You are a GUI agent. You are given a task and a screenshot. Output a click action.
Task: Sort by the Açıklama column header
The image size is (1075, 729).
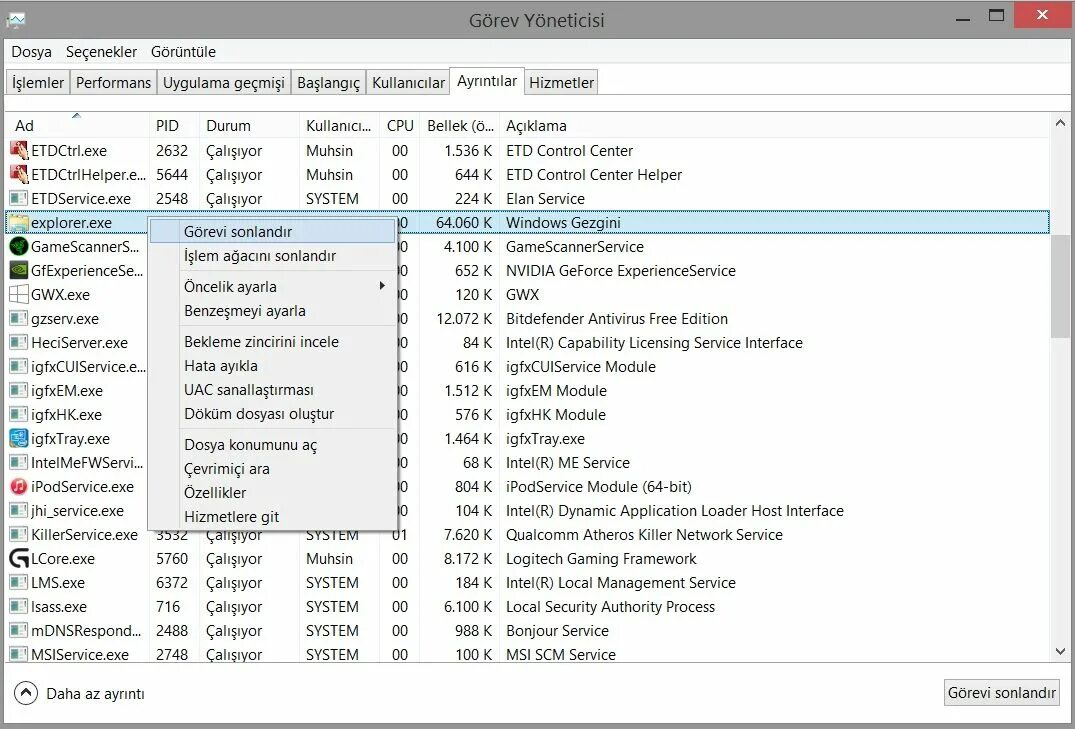tap(773, 126)
